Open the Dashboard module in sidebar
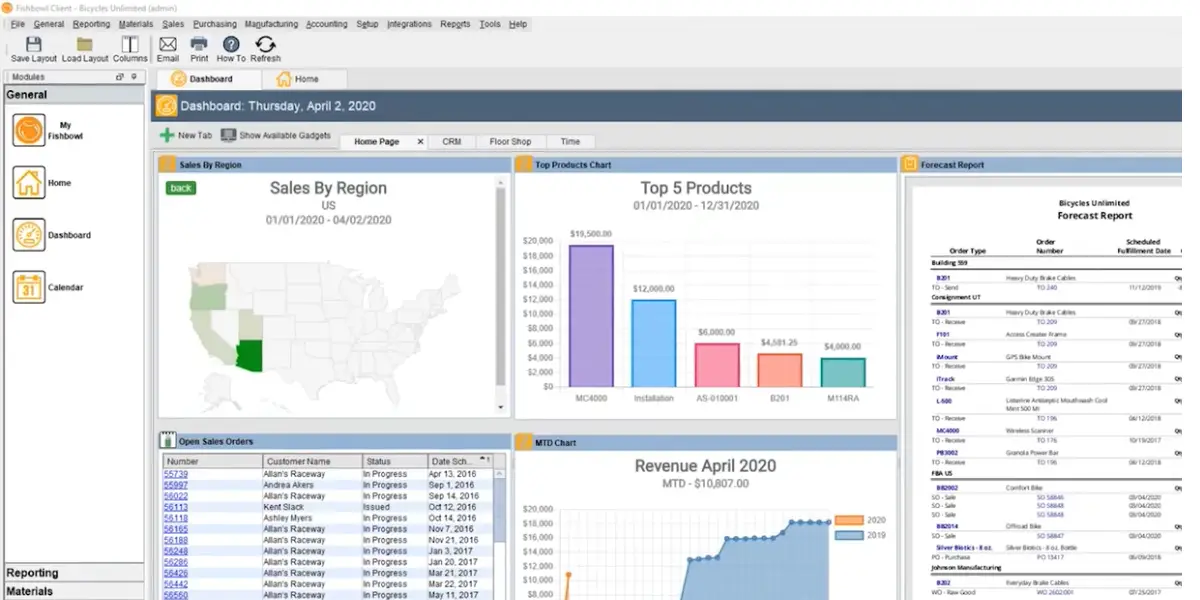 (x=29, y=235)
